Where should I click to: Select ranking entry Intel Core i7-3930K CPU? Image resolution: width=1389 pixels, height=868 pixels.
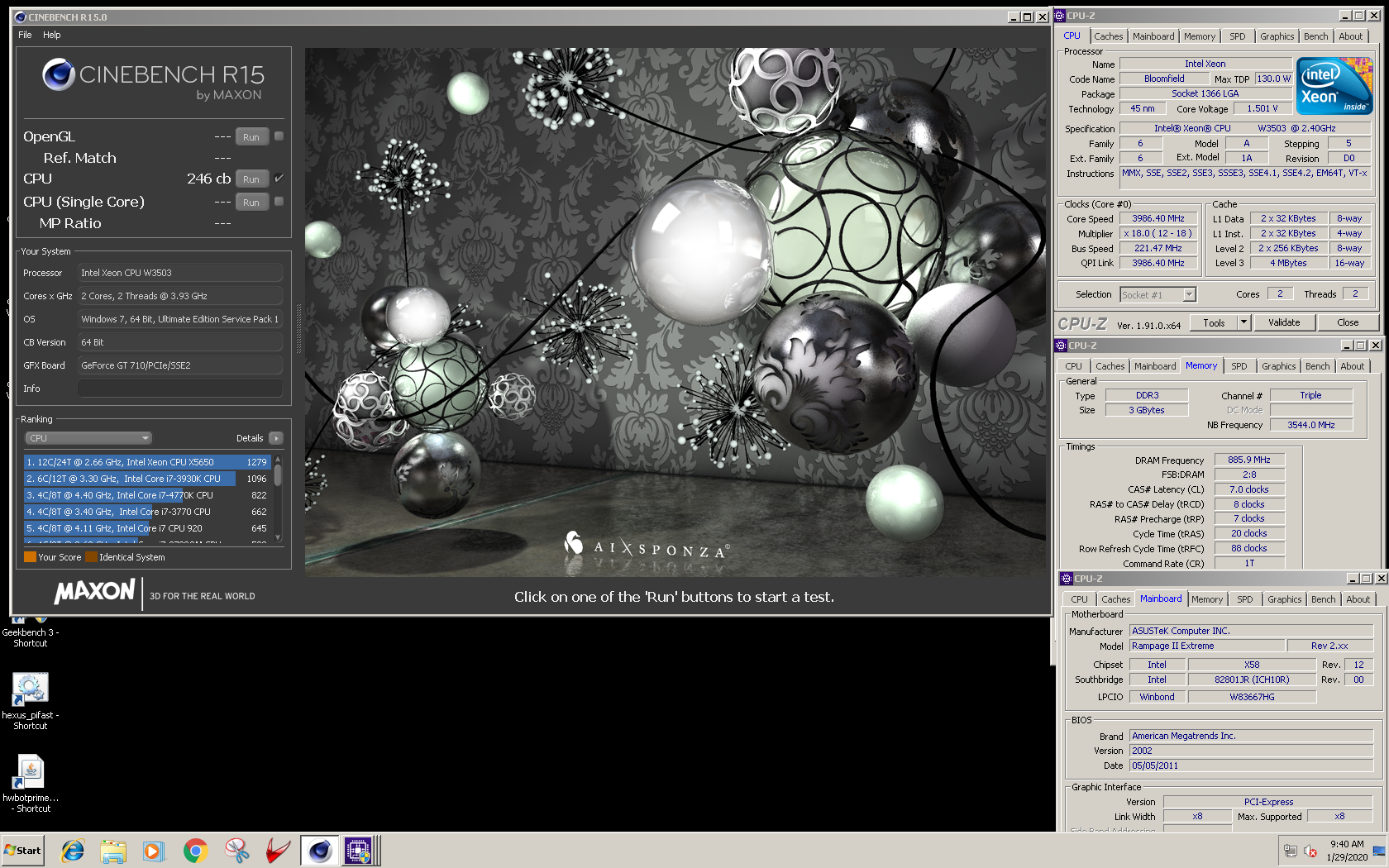pos(147,479)
